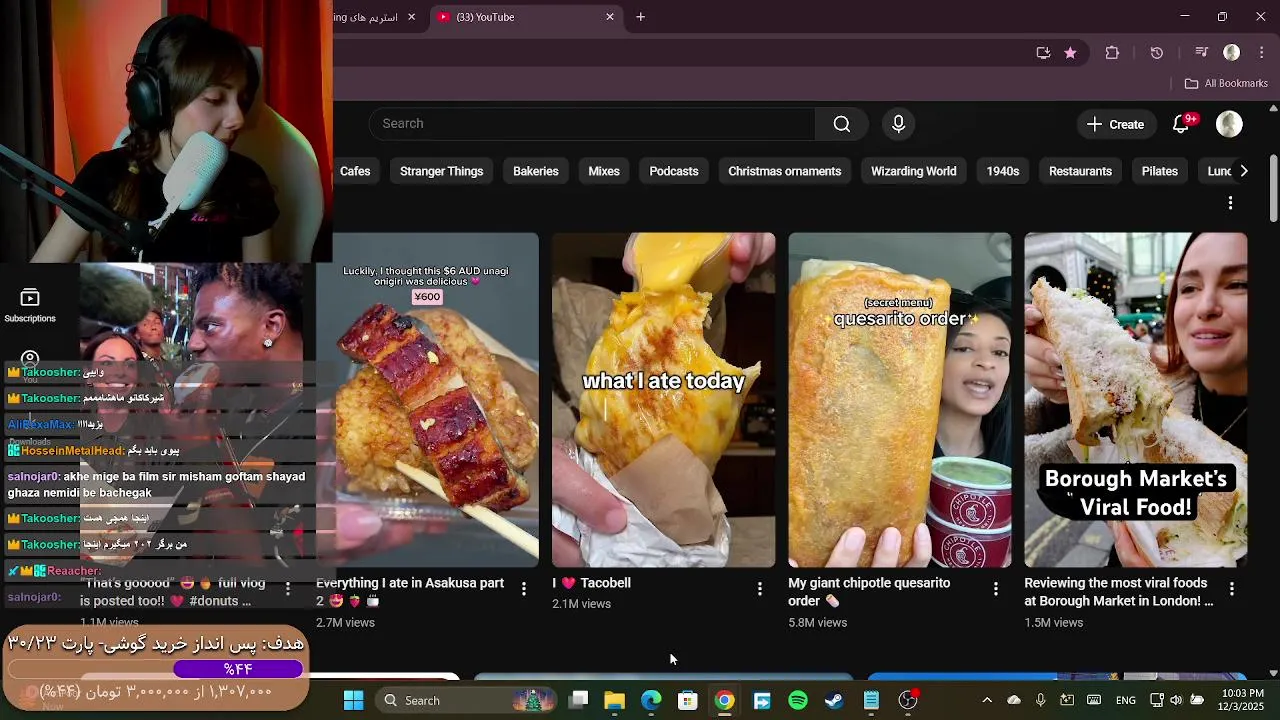The width and height of the screenshot is (1280, 720).
Task: Open options for Borough Market review short
Action: [x=1231, y=589]
